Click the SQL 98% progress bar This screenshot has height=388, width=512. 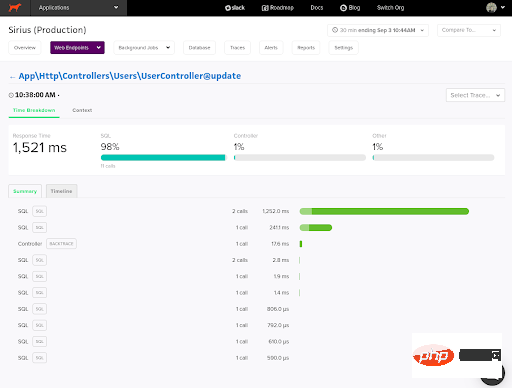point(163,158)
